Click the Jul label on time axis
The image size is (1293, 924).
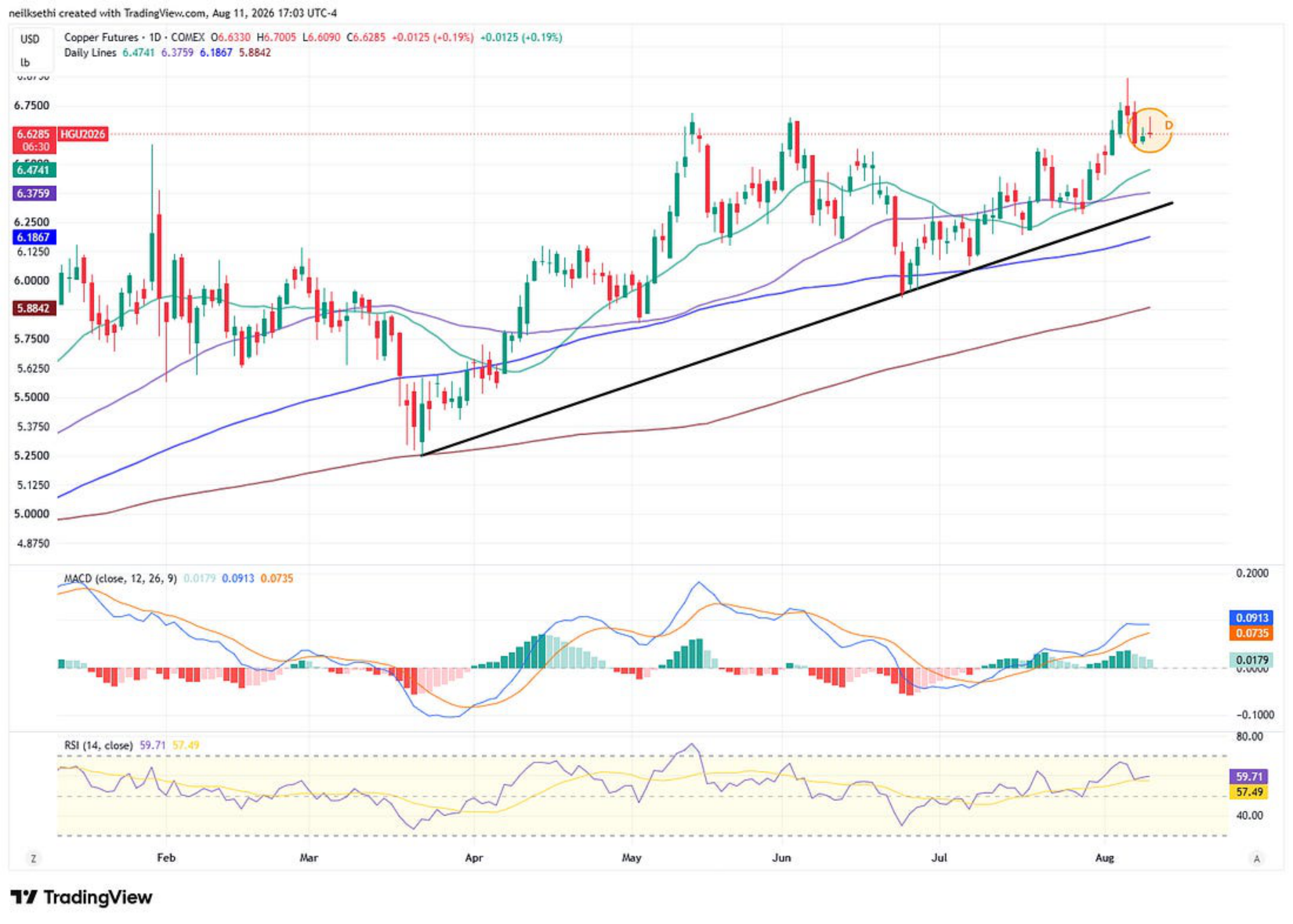tap(939, 858)
